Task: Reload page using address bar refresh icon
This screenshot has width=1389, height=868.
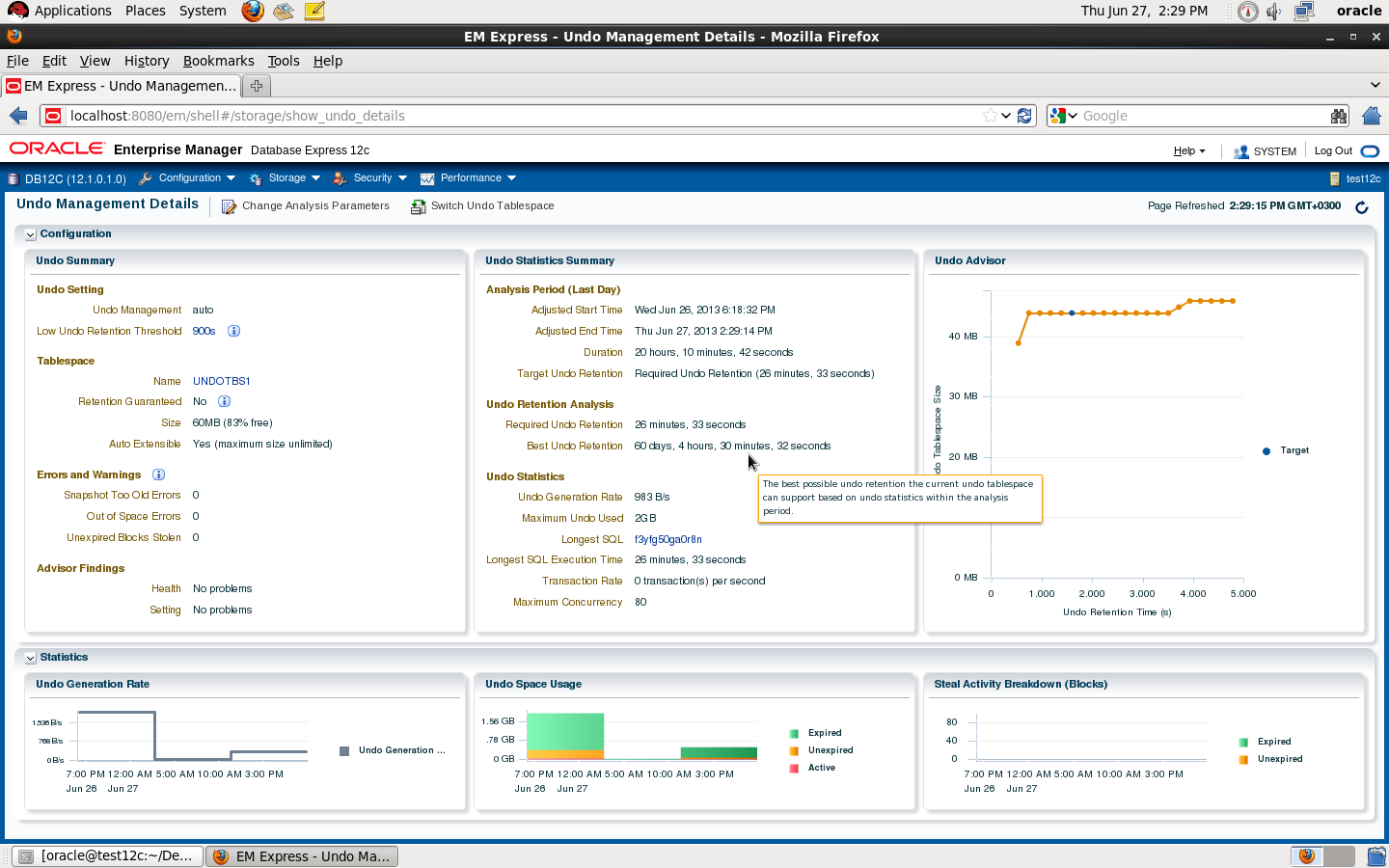Action: [x=1025, y=116]
